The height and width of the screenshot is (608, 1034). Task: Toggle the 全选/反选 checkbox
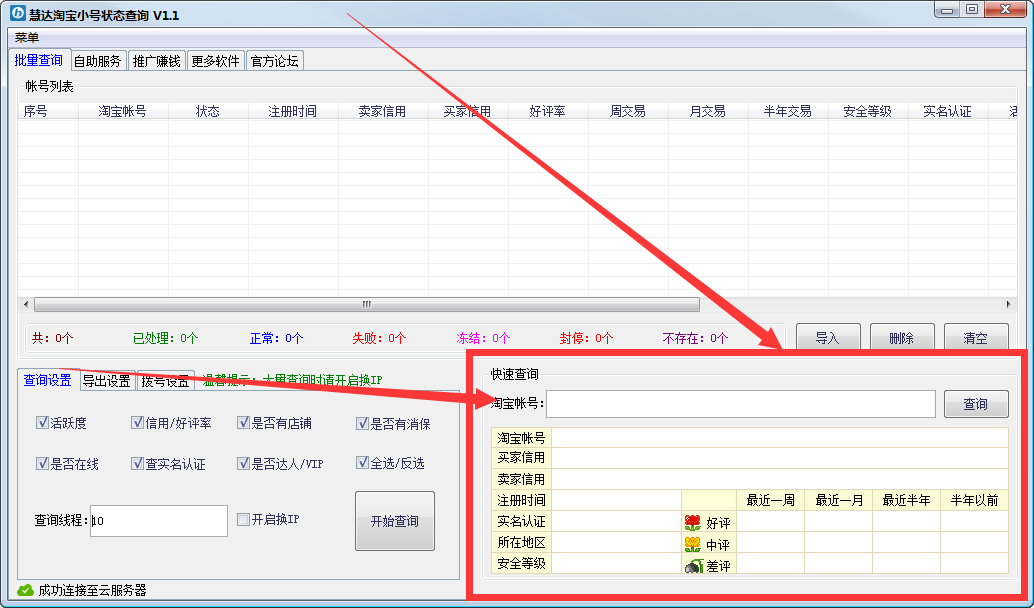tap(363, 463)
